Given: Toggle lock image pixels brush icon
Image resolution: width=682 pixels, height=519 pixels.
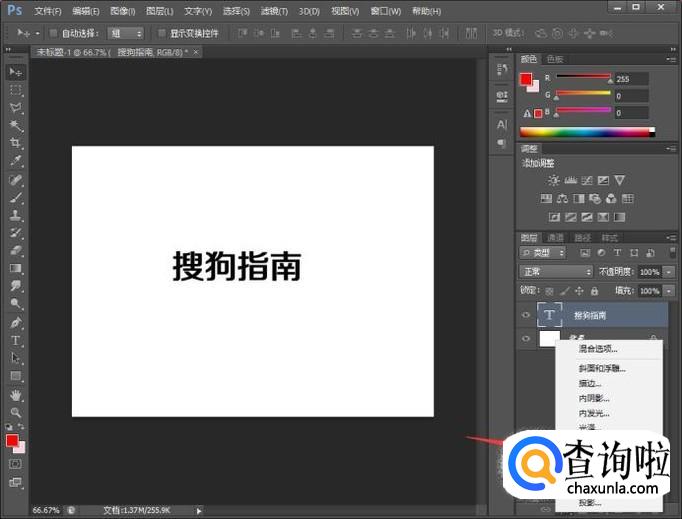Looking at the screenshot, I should (x=564, y=291).
